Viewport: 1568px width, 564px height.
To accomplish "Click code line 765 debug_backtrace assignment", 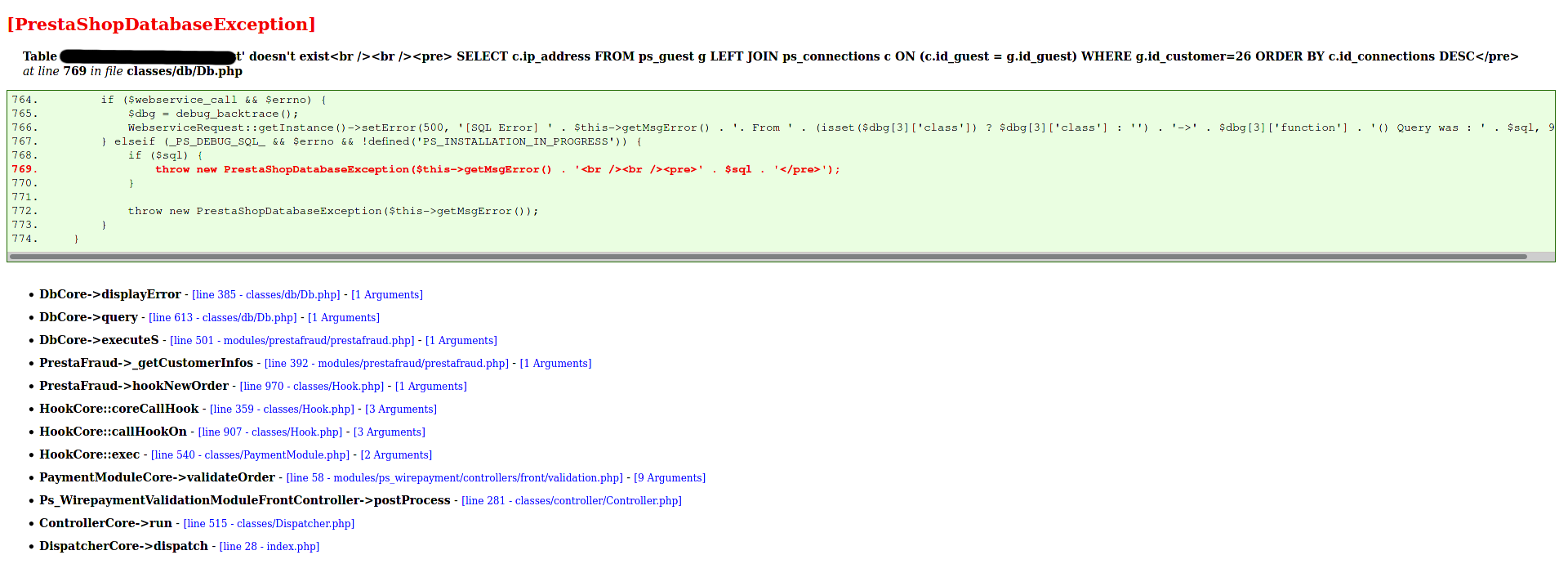I will point(213,114).
